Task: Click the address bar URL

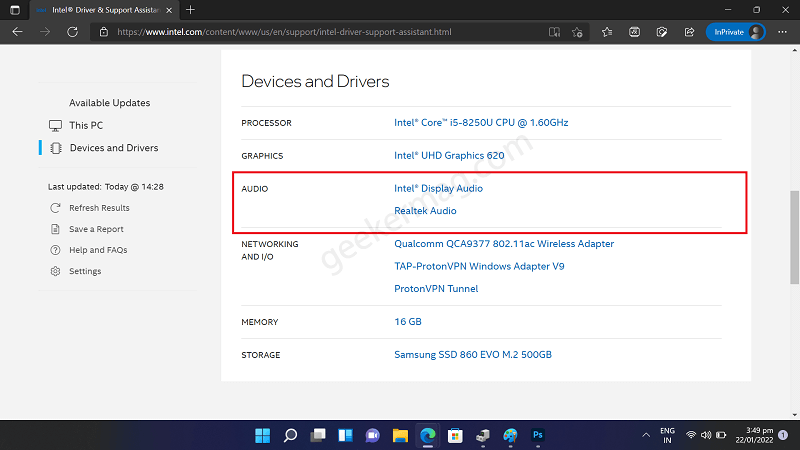Action: [284, 32]
